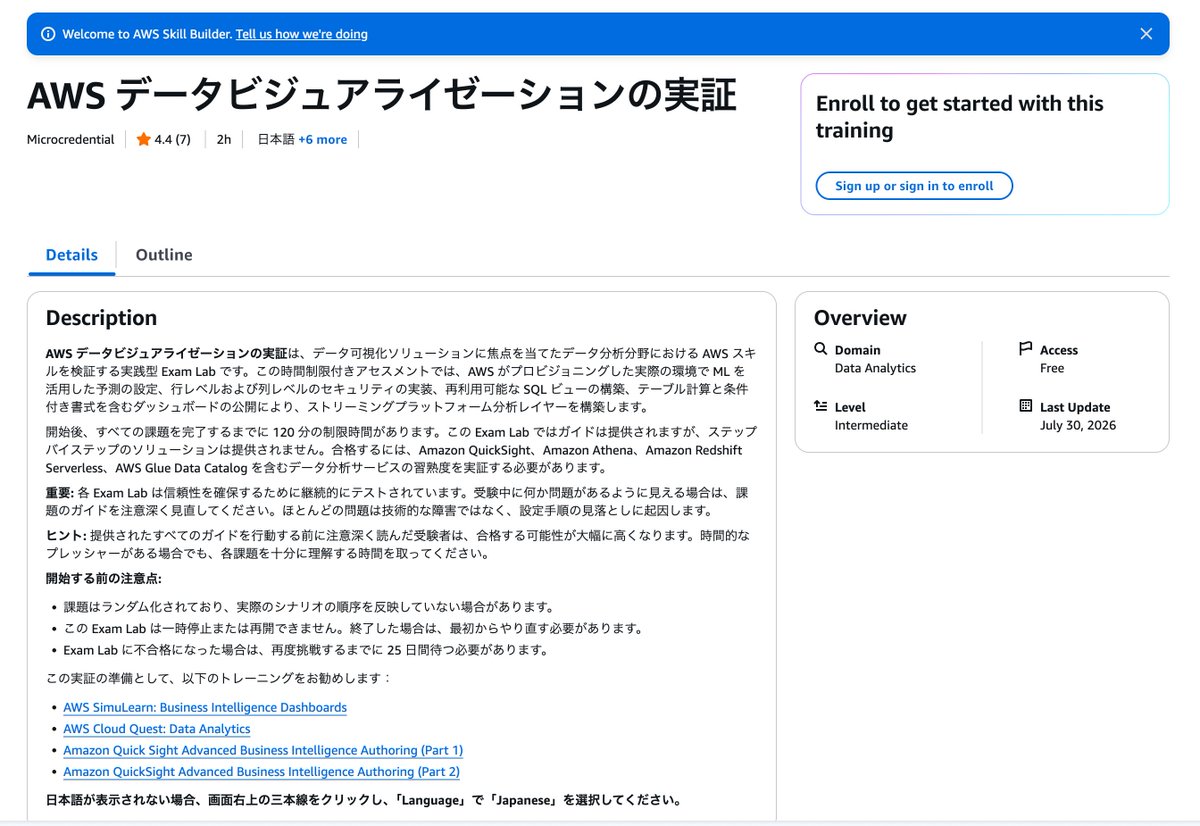This screenshot has height=826, width=1200.
Task: Click the 'Microcredential' label
Action: (x=71, y=140)
